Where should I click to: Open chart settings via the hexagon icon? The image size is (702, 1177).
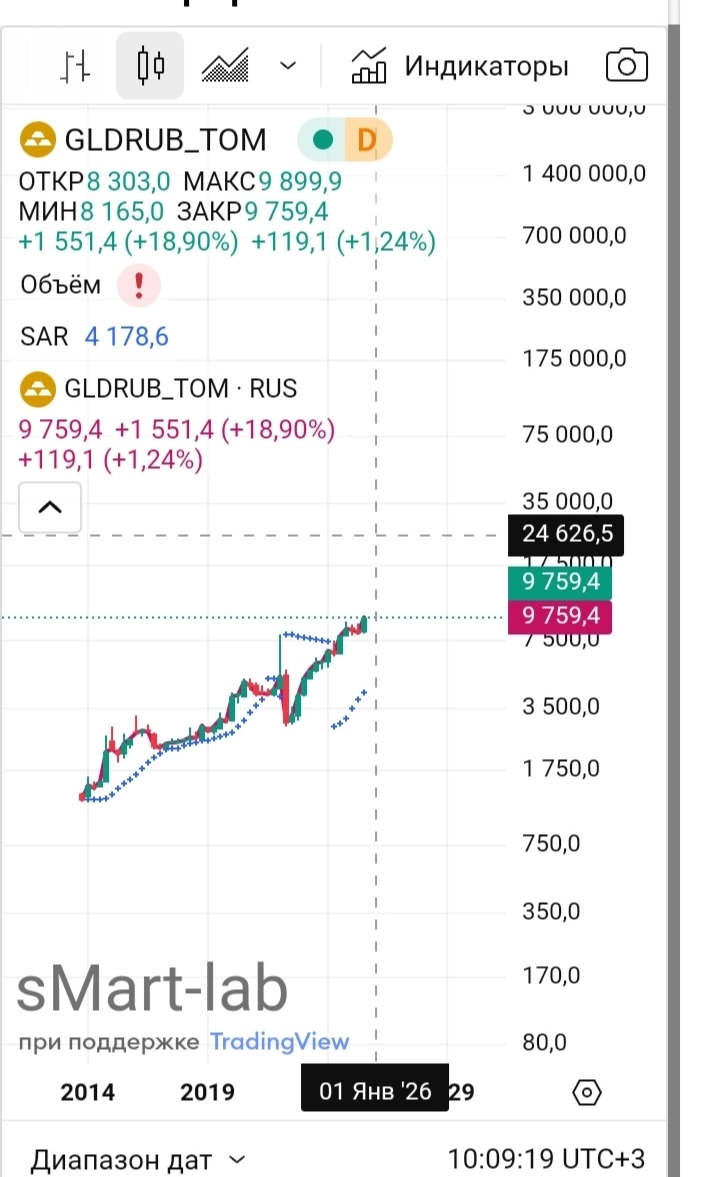click(585, 1093)
